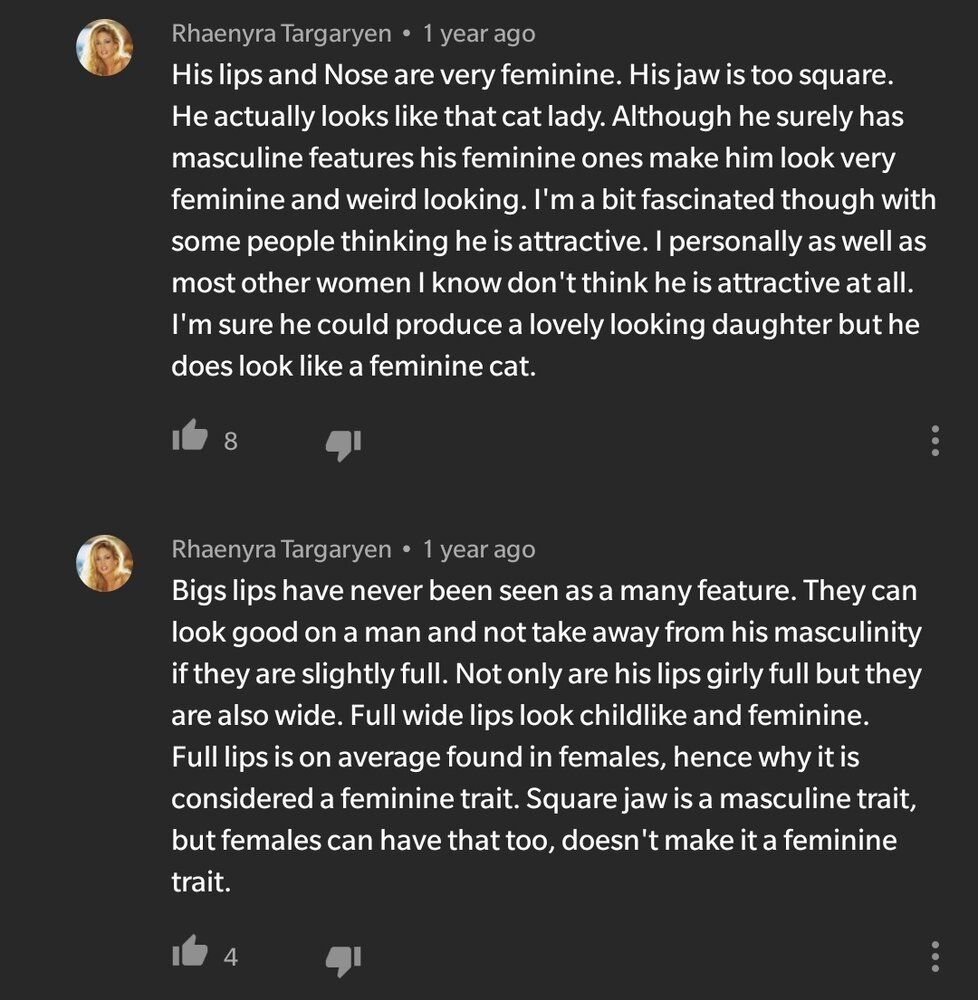Like the comment with 8 likes
The width and height of the screenshot is (978, 1000).
(x=190, y=437)
